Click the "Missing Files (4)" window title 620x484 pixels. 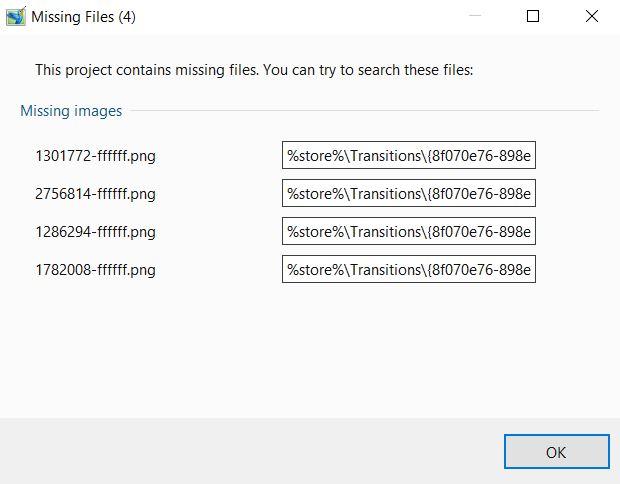[x=82, y=17]
